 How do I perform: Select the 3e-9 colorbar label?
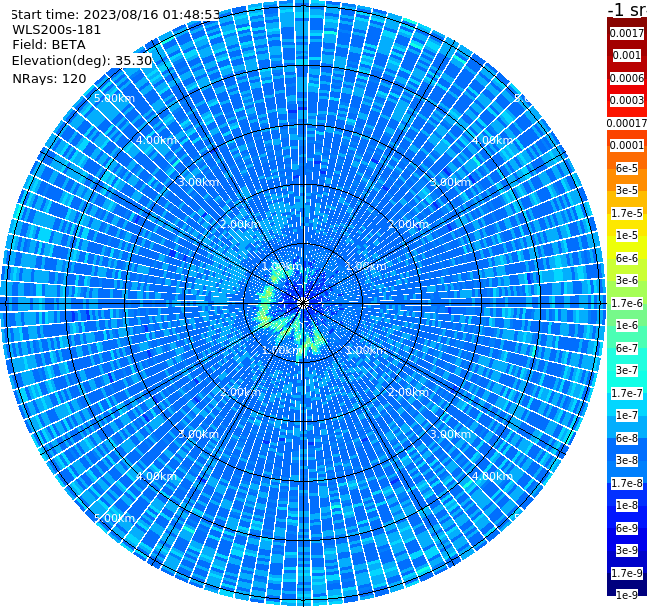pos(627,550)
